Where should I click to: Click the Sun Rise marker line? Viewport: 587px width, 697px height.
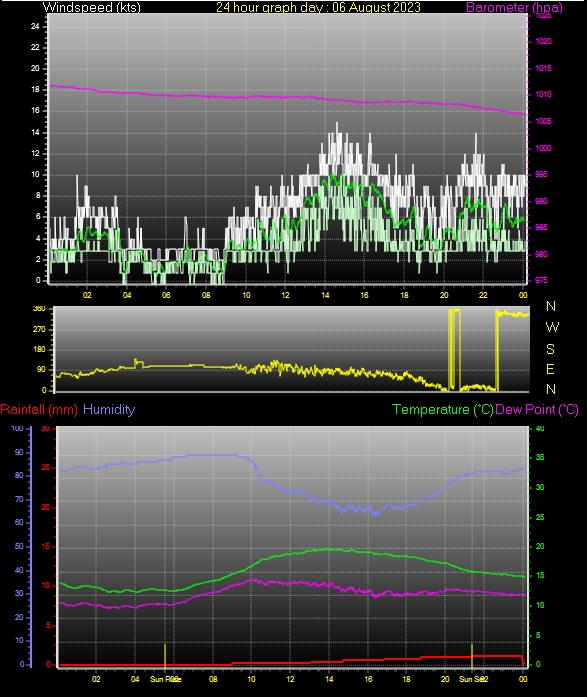[x=165, y=656]
